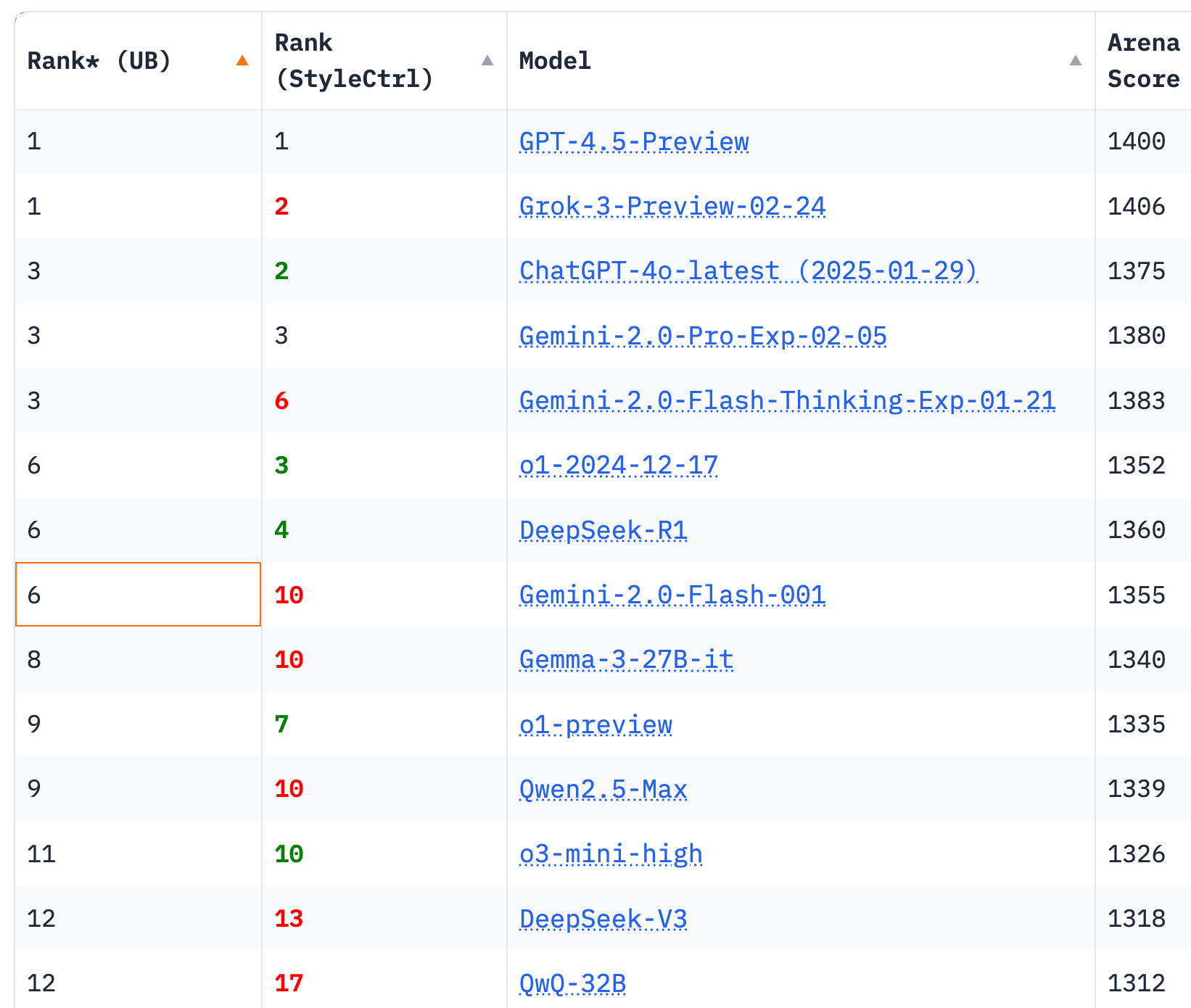Screen dimensions: 1191x1008
Task: Follow the ChatGPT-4o-latest (2025-01-29) link
Action: [749, 270]
